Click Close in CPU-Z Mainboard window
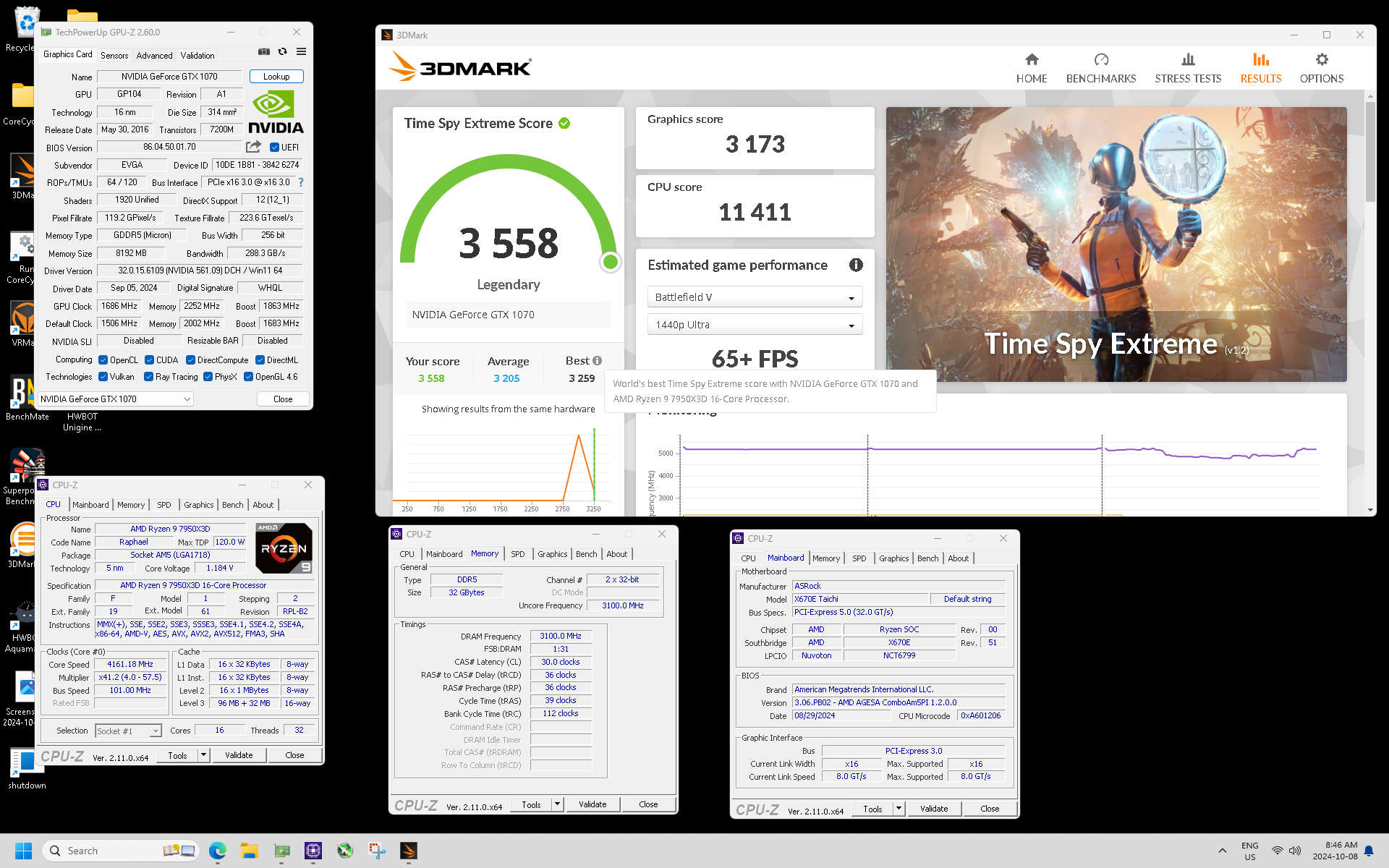 click(x=990, y=809)
